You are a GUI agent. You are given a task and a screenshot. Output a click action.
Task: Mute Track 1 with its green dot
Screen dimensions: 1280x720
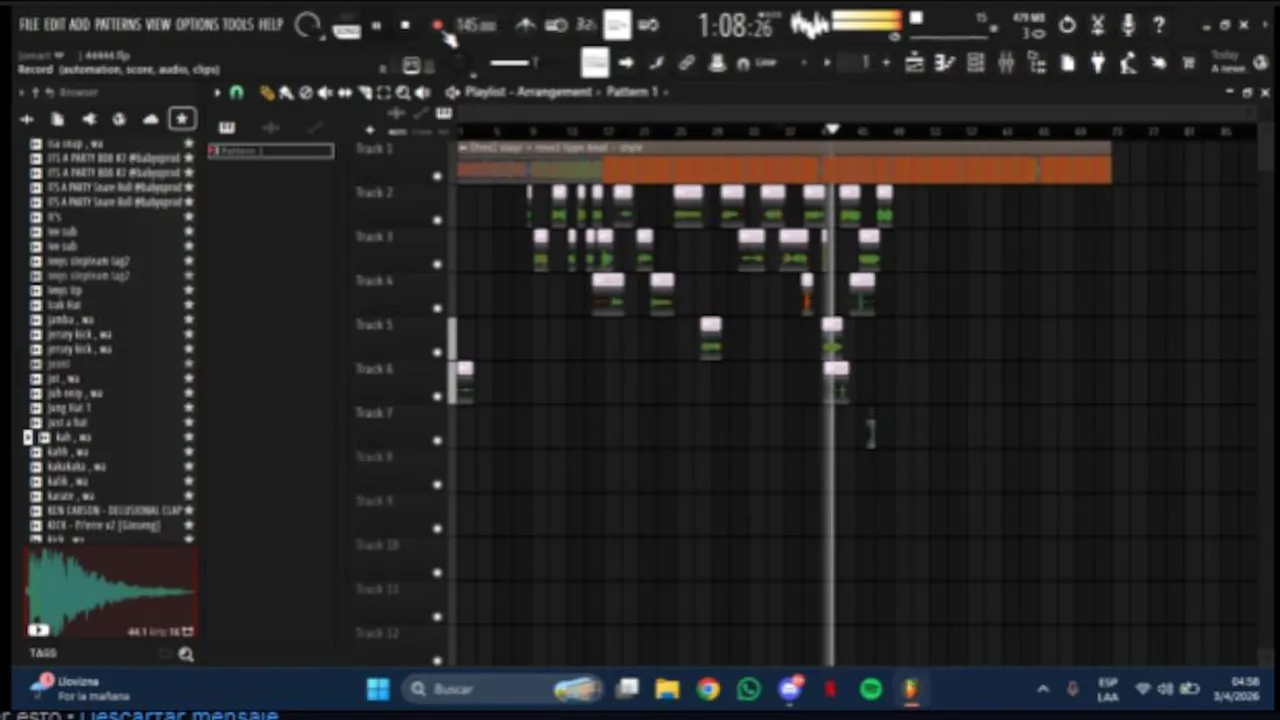tap(437, 176)
